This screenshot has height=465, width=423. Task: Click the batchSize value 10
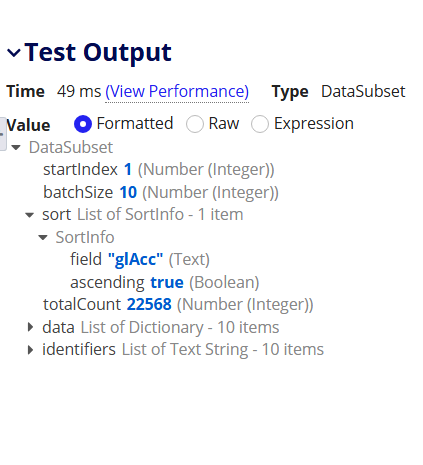(x=128, y=192)
